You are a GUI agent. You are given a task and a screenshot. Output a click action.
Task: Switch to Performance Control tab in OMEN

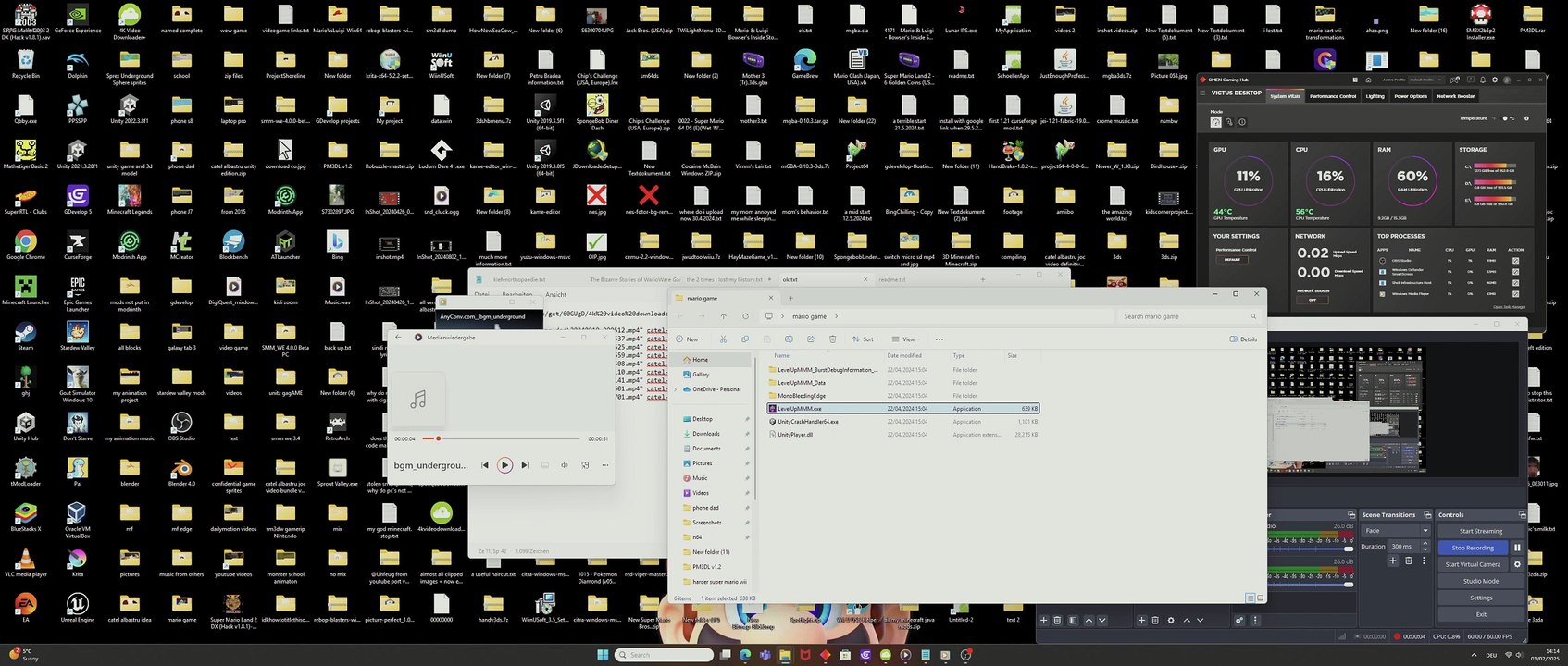[x=1333, y=96]
